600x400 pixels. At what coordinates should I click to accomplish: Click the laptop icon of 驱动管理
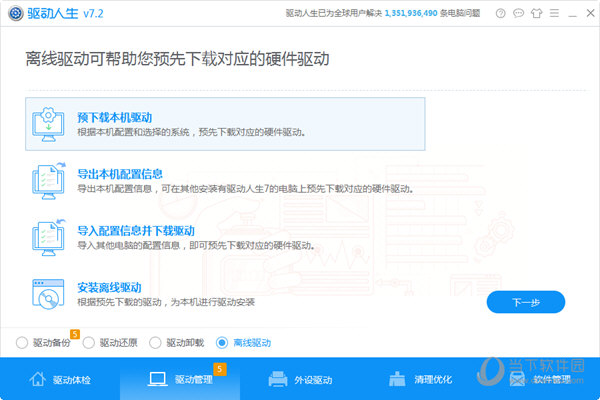click(x=157, y=379)
